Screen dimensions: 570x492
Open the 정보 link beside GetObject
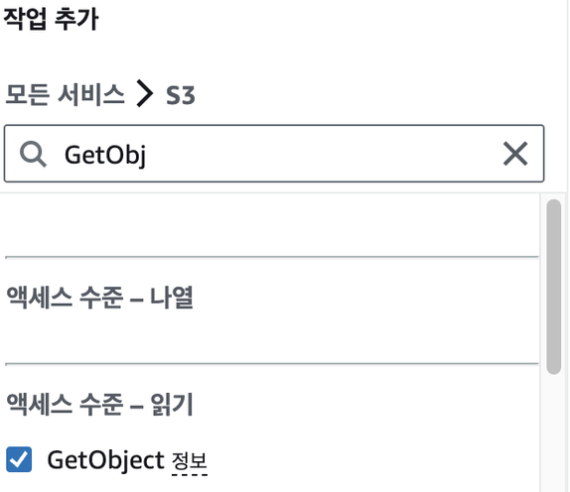(189, 461)
